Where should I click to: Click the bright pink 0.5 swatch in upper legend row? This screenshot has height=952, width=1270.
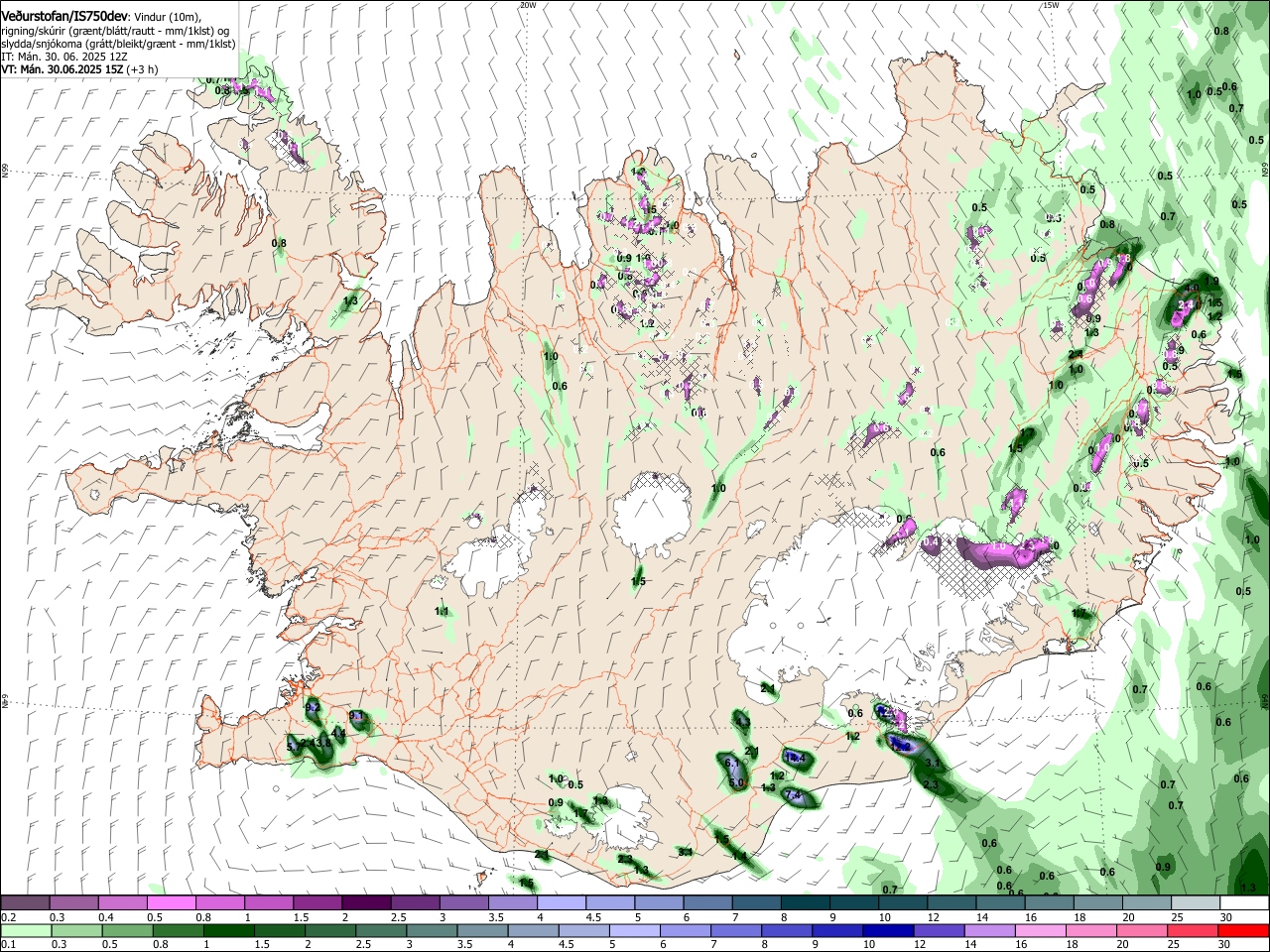click(171, 903)
